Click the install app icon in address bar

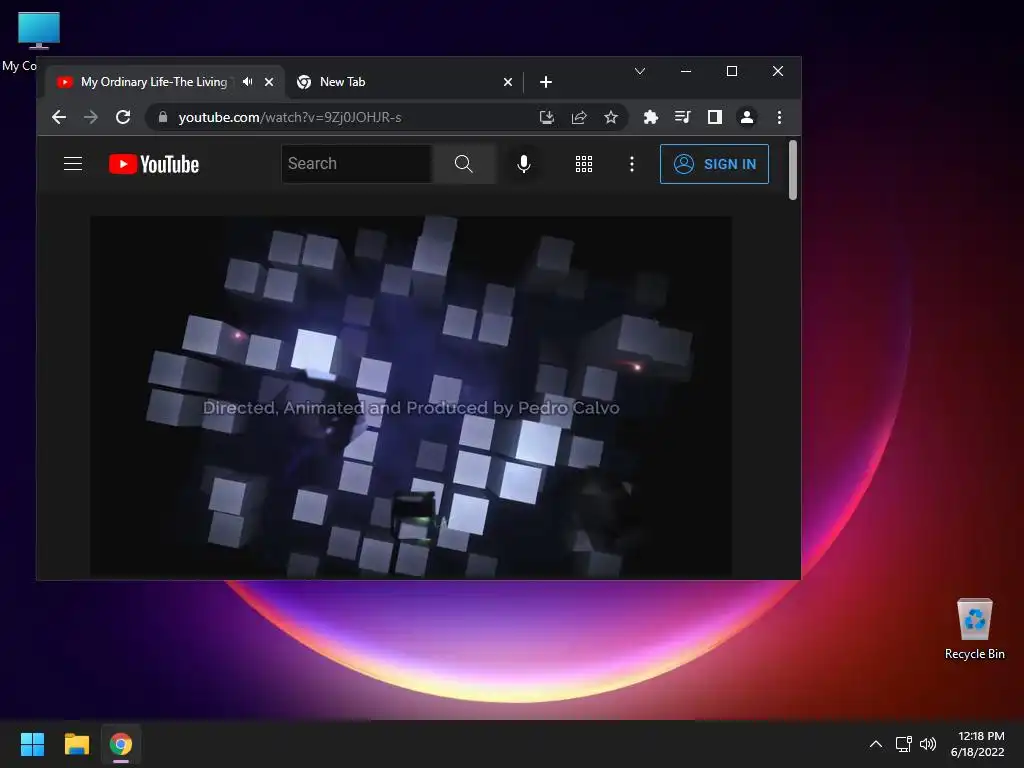pyautogui.click(x=547, y=118)
